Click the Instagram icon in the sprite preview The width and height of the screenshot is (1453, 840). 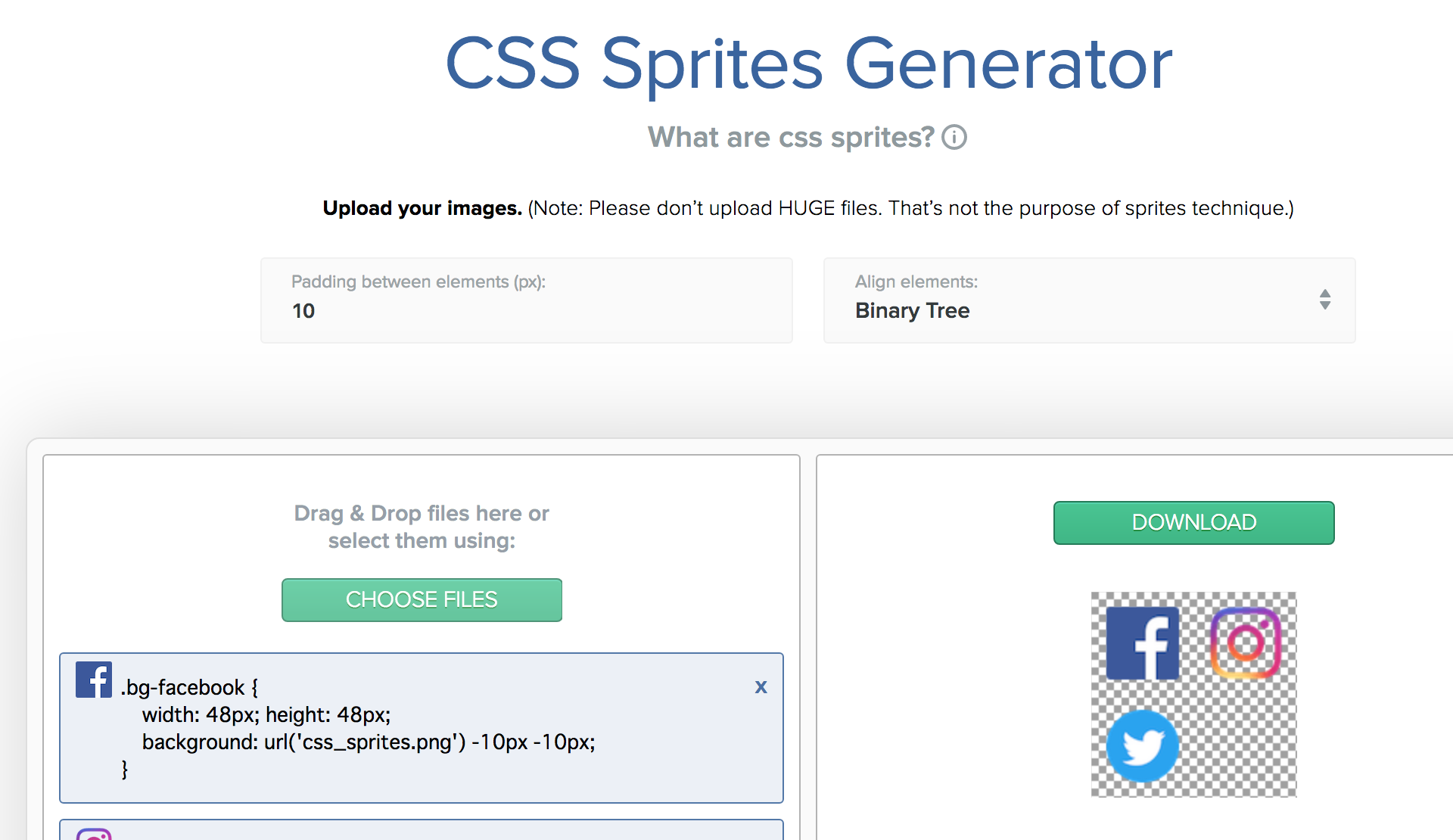(x=1246, y=643)
